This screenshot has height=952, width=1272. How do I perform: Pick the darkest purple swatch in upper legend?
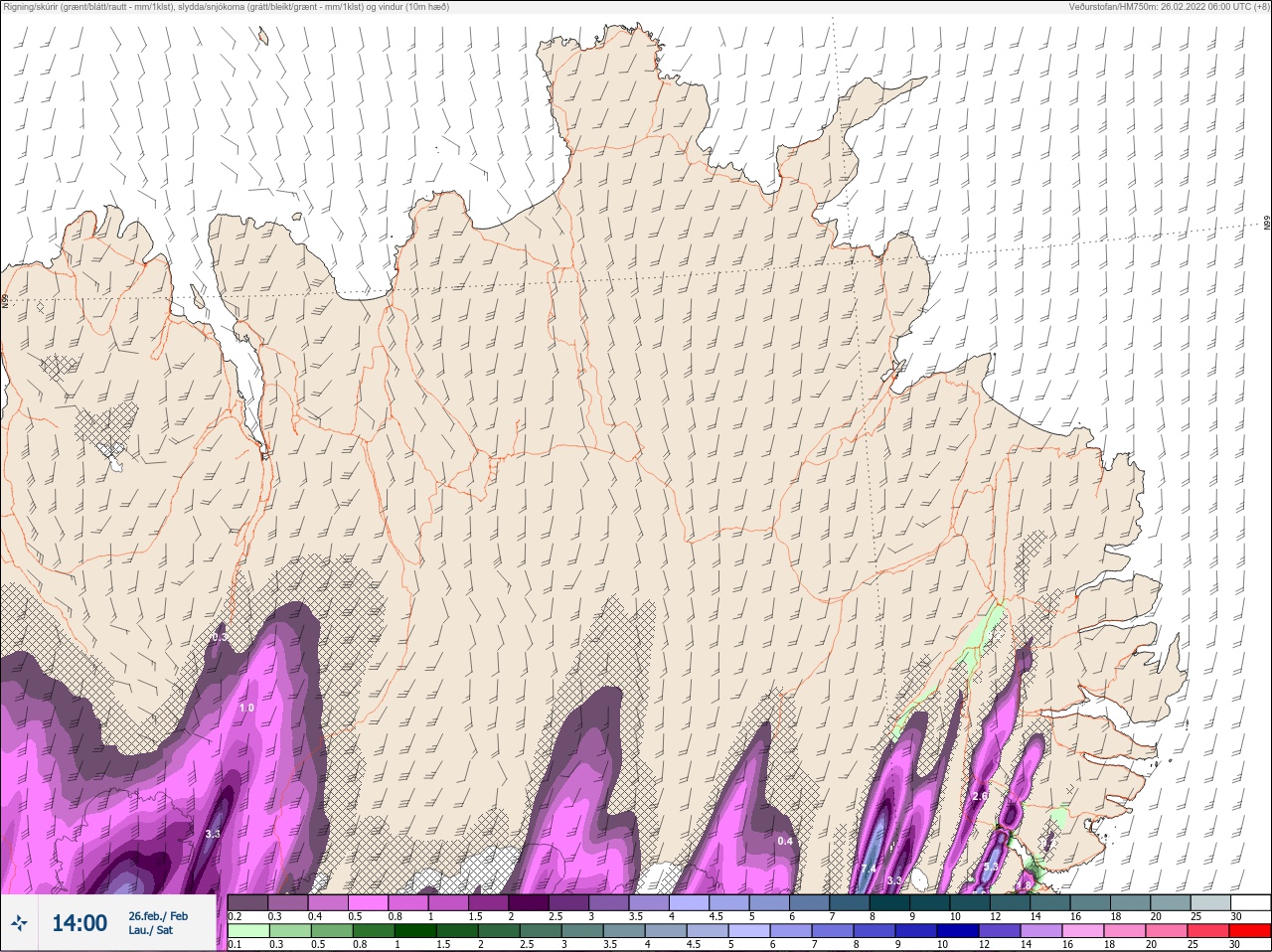(529, 903)
